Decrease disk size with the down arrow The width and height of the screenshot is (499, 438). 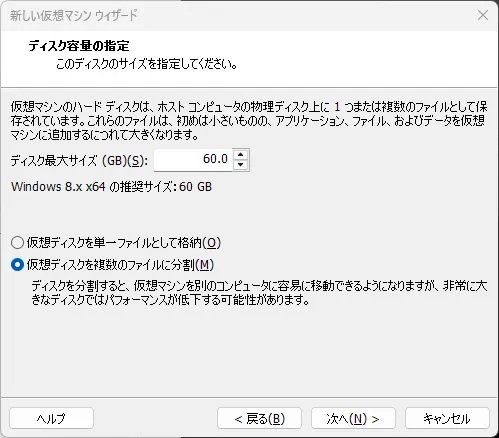point(241,165)
